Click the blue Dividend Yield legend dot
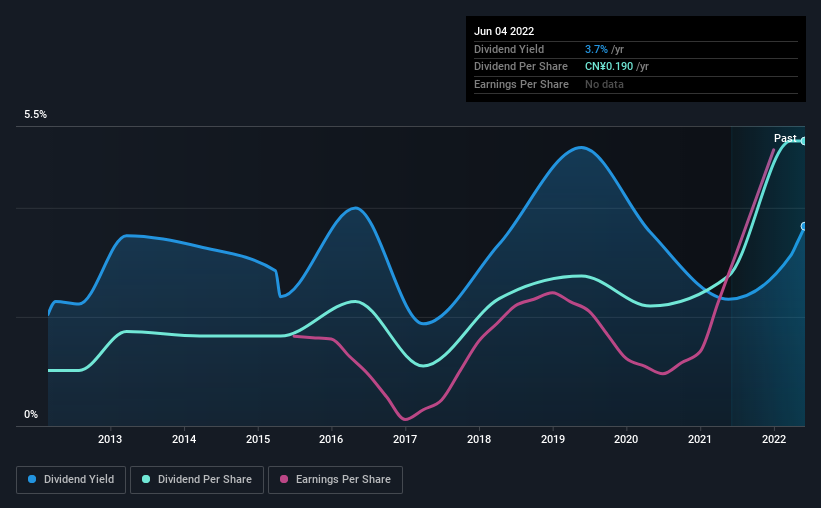This screenshot has height=508, width=821. pyautogui.click(x=32, y=479)
